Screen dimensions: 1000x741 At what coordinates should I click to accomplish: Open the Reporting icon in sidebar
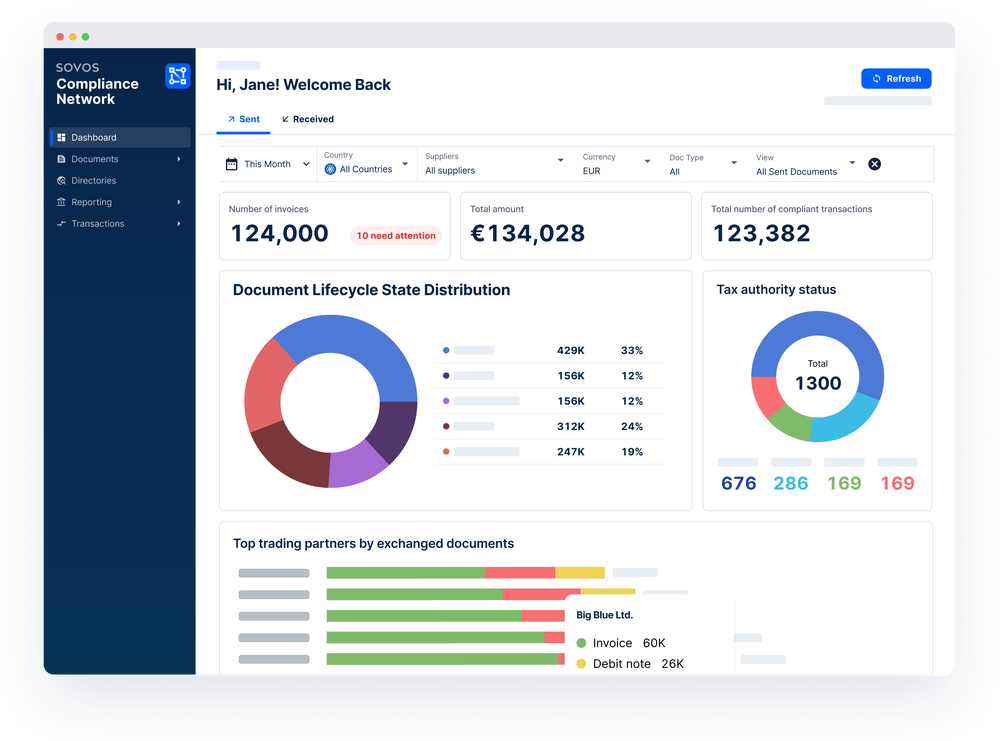tap(64, 202)
